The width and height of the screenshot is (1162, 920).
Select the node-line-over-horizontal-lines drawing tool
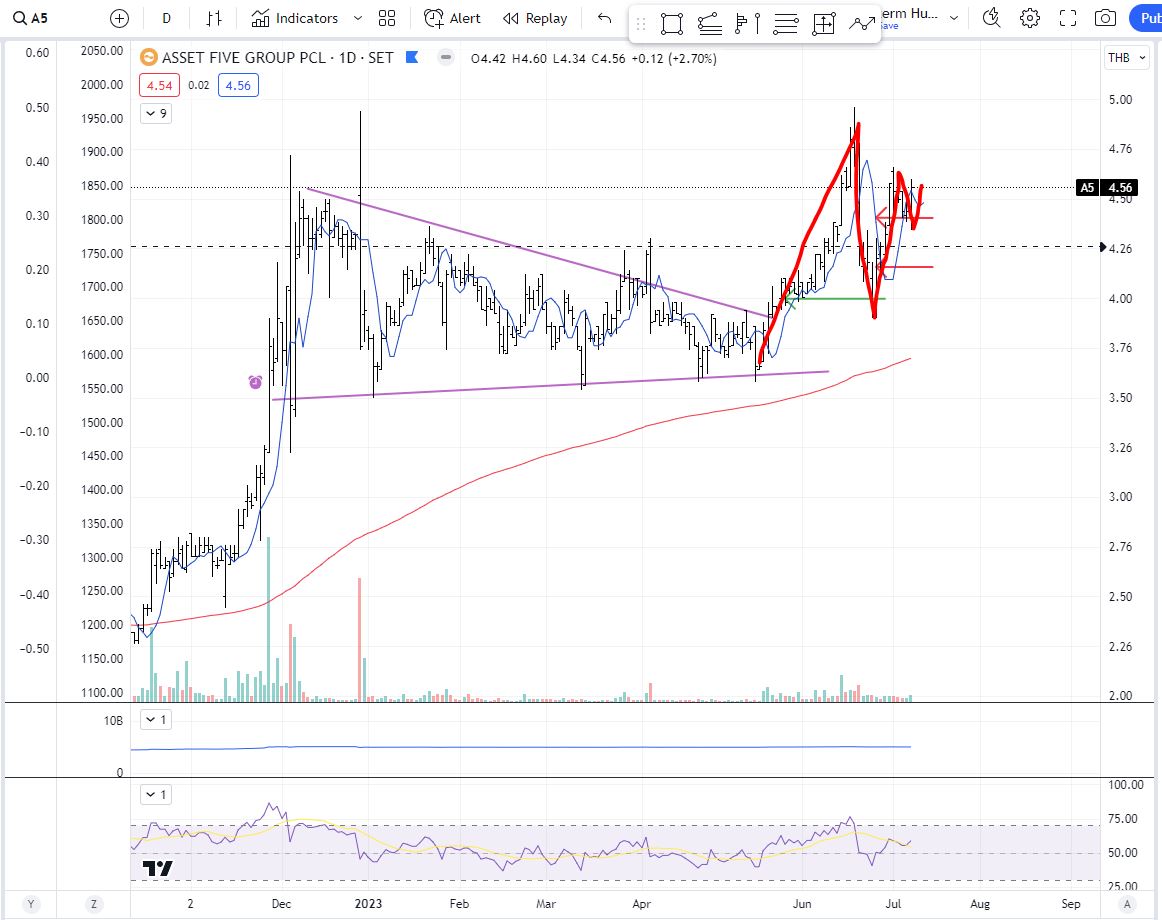(710, 24)
